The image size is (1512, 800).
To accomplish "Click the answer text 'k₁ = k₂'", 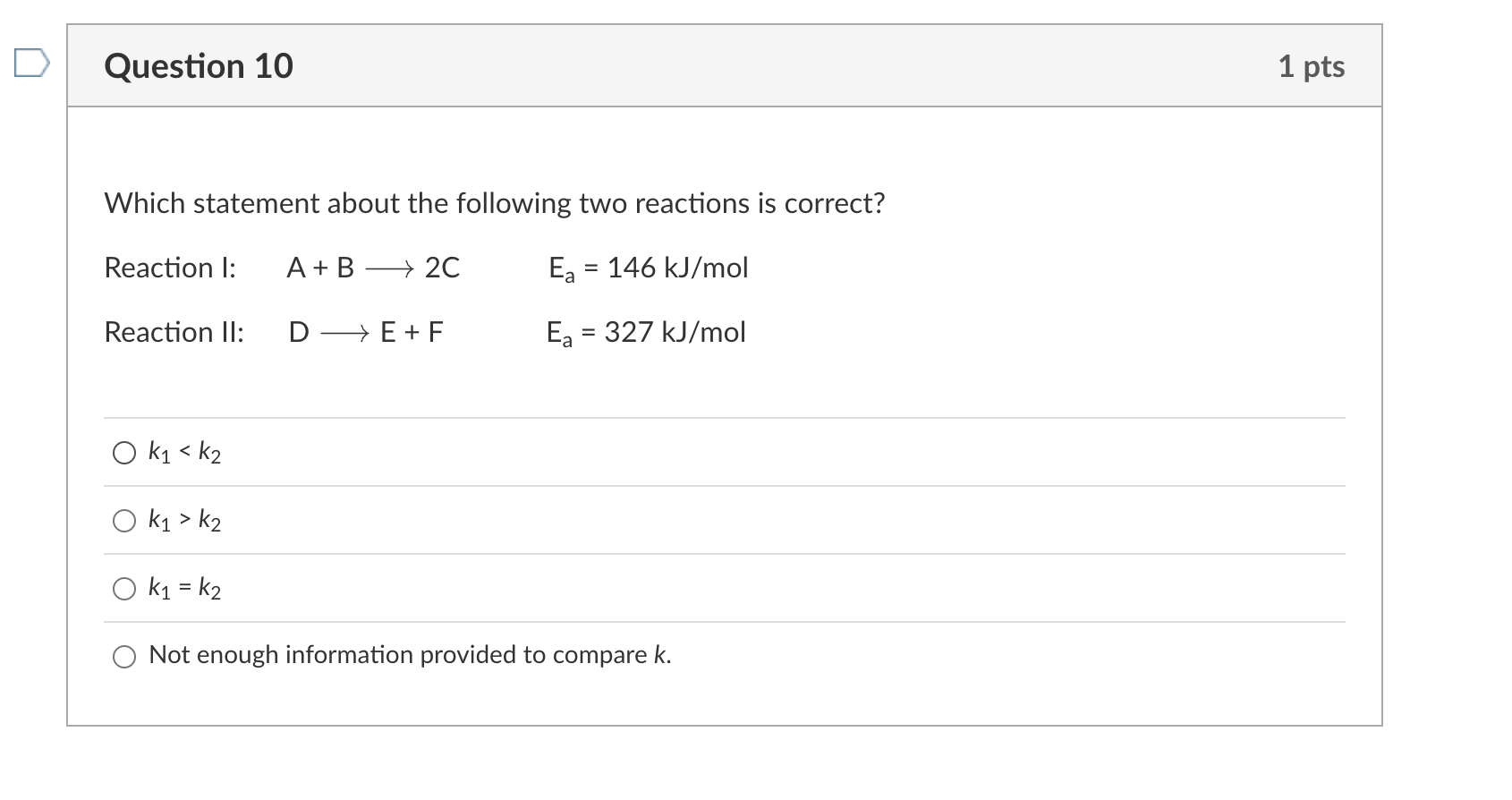I will (x=183, y=588).
